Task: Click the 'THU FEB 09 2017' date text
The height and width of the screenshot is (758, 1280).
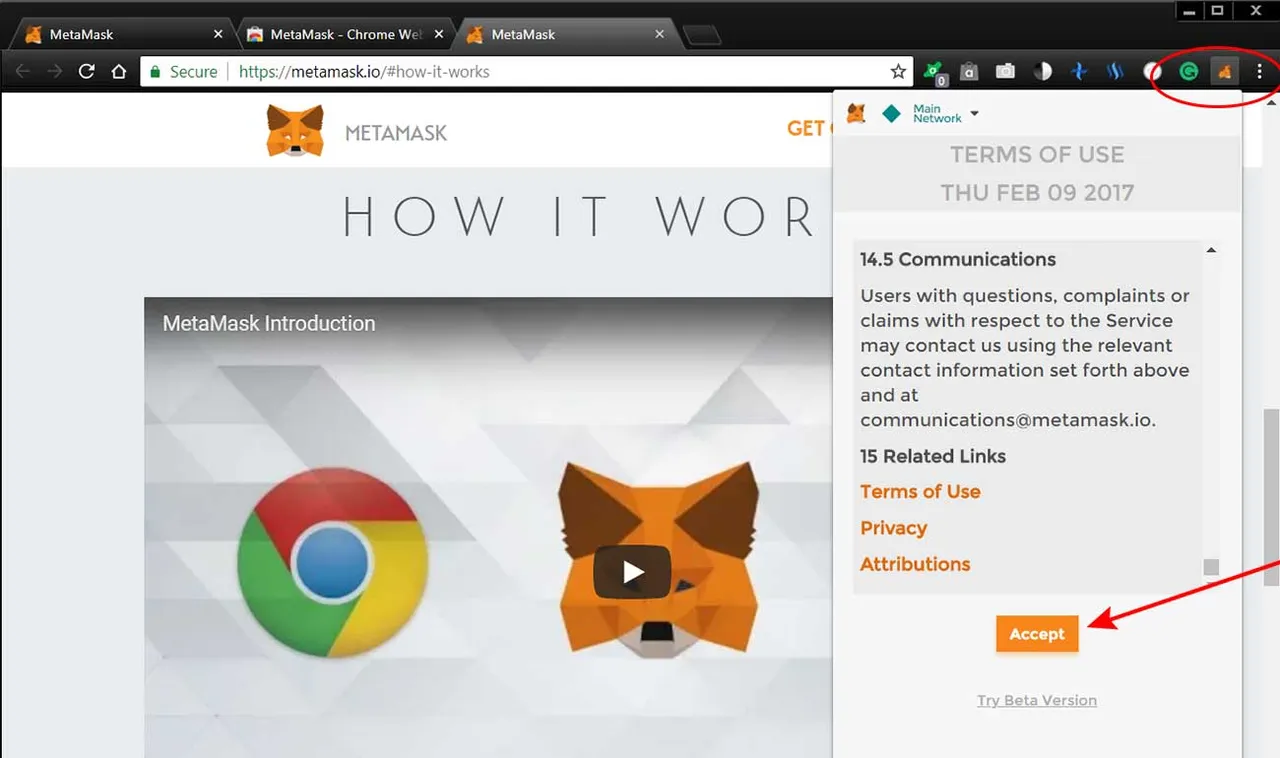Action: pos(1037,192)
